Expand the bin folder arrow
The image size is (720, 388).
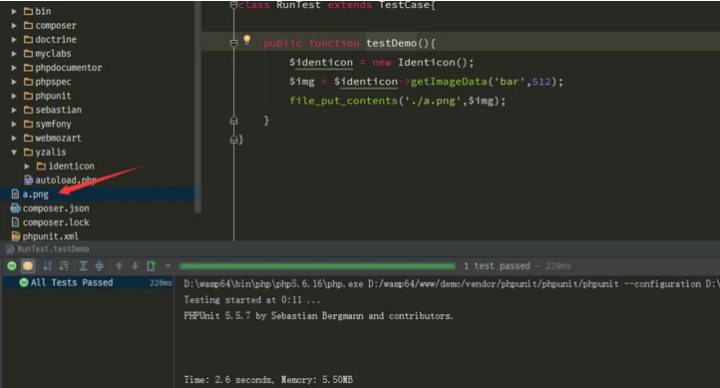pos(14,11)
